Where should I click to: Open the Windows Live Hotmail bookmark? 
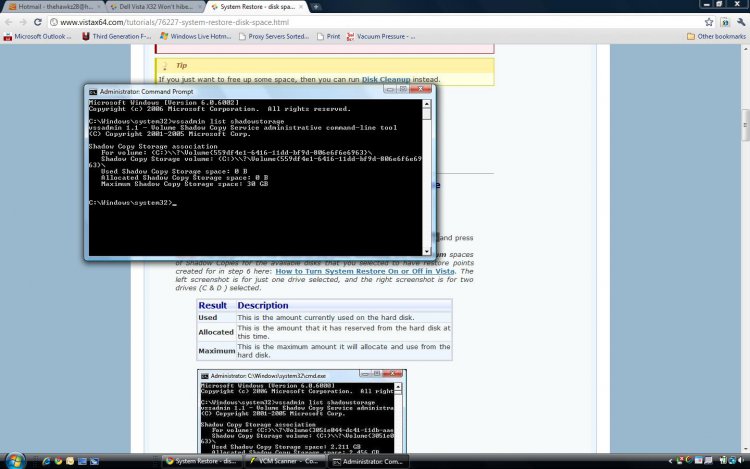[196, 36]
